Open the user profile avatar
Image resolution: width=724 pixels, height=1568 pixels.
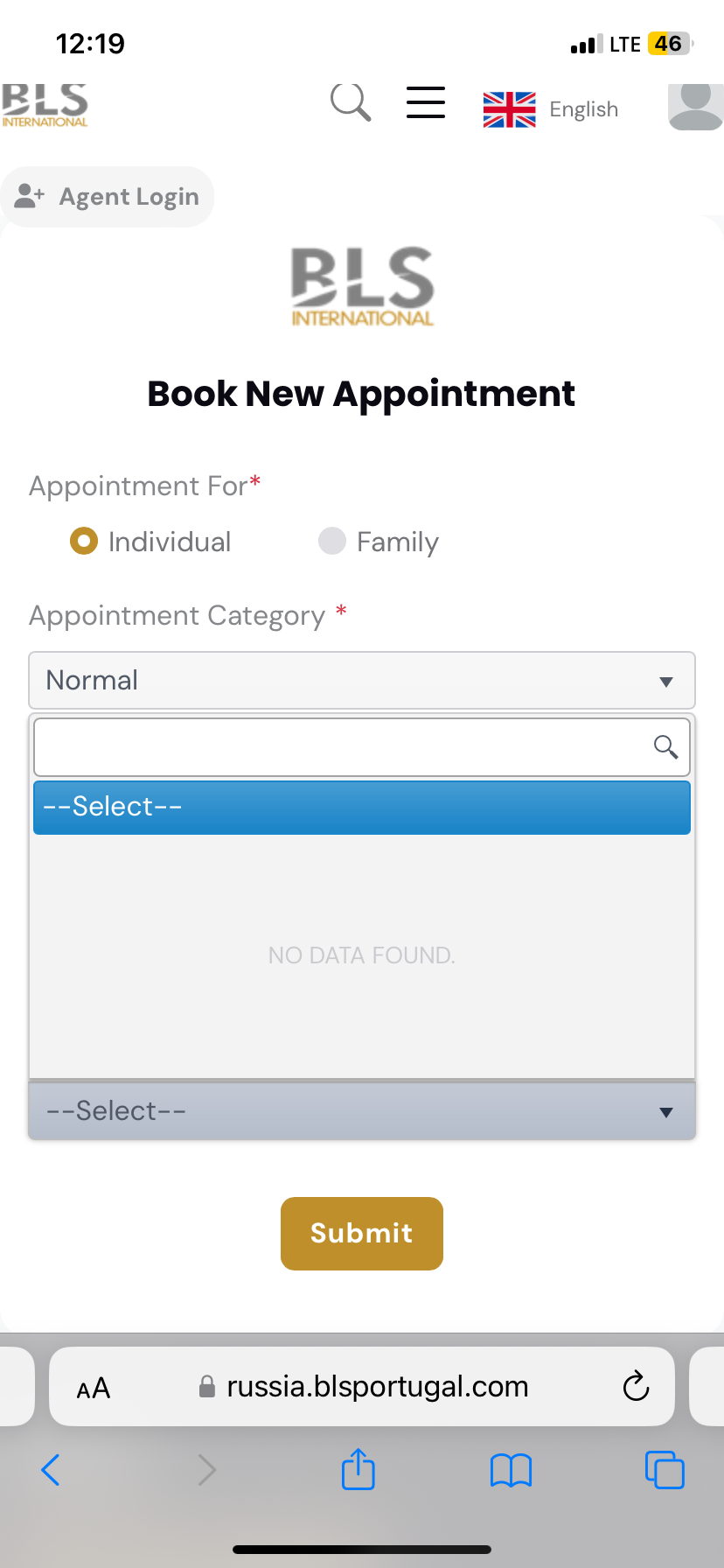click(x=696, y=107)
